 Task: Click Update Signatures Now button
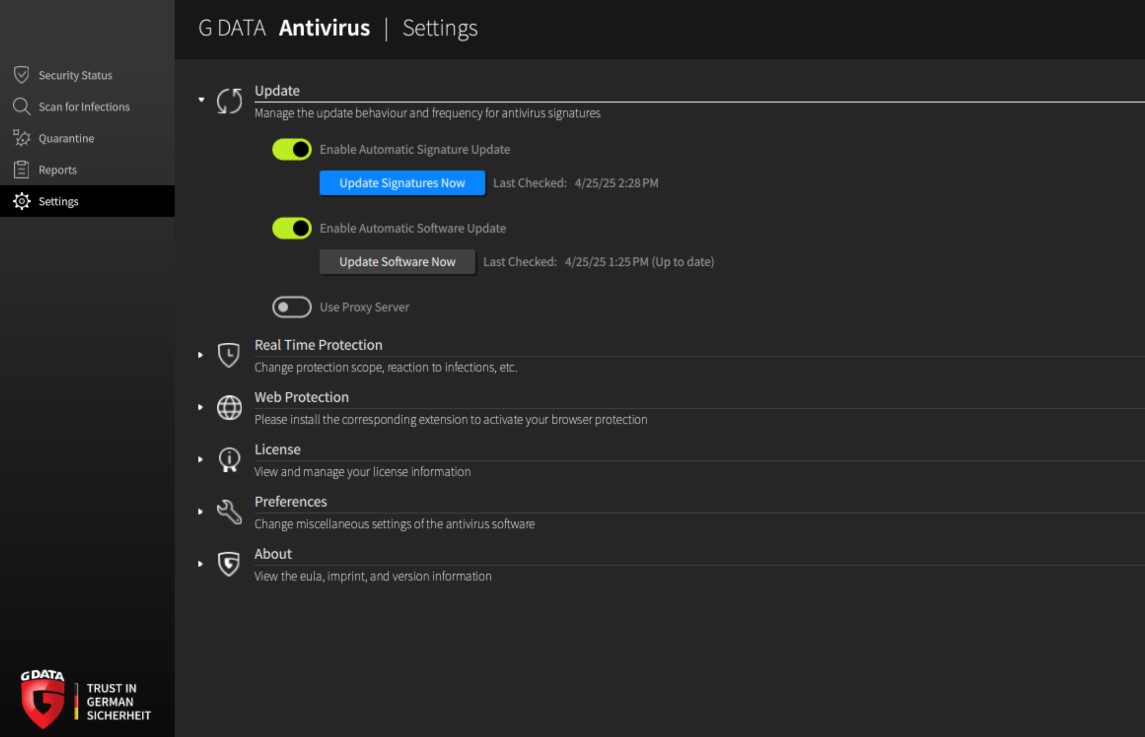(402, 183)
